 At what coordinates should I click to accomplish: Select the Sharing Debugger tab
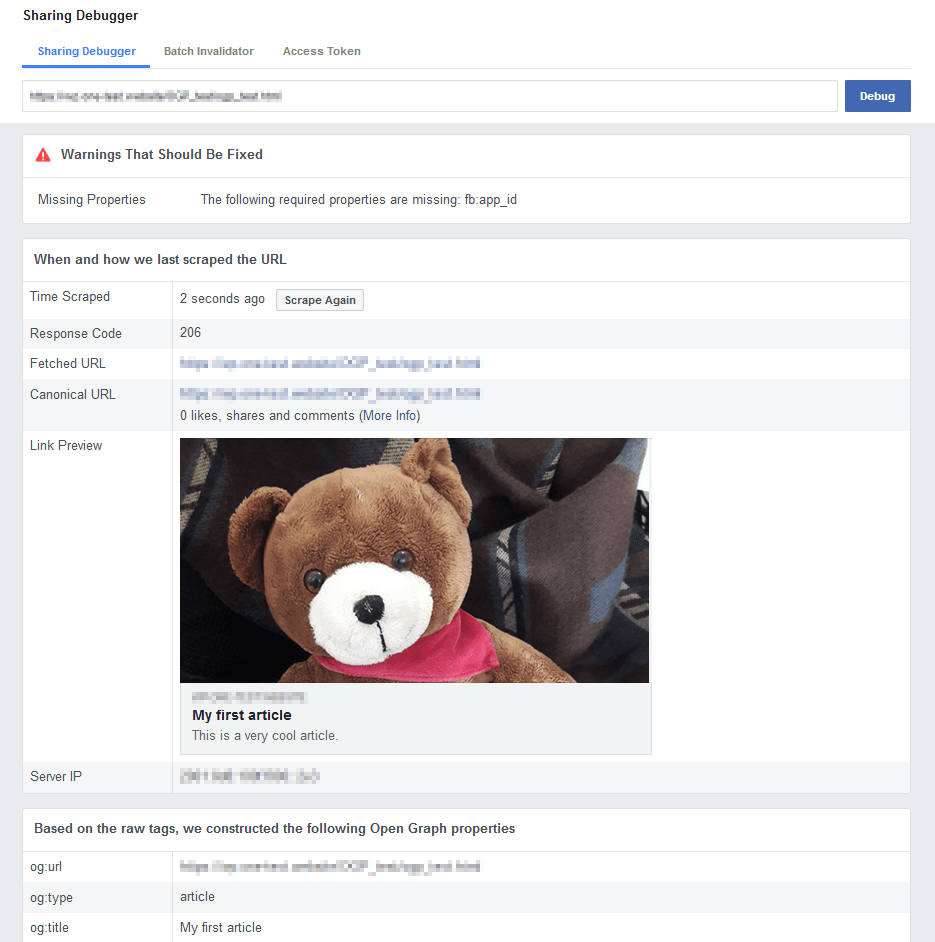coord(85,50)
